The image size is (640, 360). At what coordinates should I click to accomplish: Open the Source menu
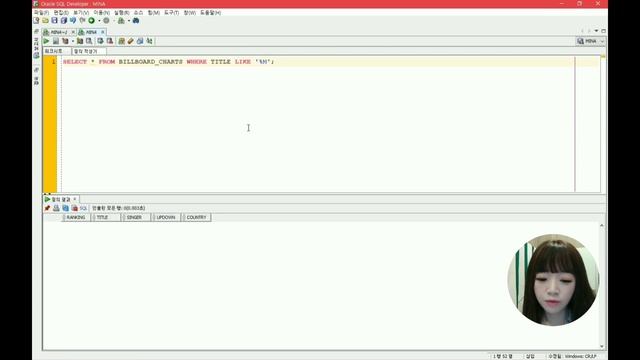(x=138, y=13)
